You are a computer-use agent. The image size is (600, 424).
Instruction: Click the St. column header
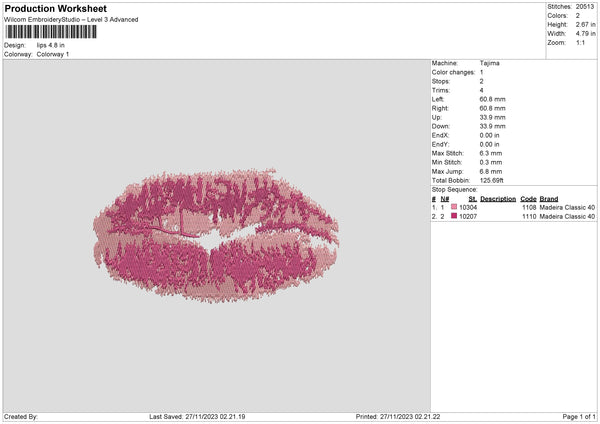pyautogui.click(x=473, y=198)
